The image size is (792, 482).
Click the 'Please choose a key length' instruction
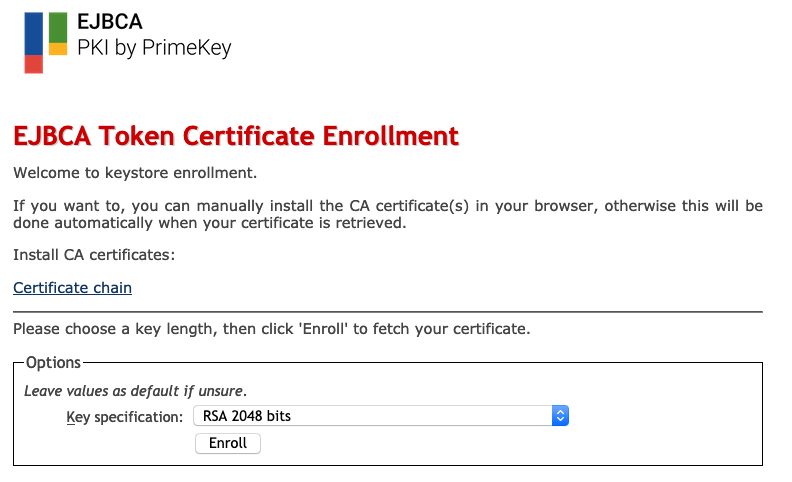pos(271,328)
